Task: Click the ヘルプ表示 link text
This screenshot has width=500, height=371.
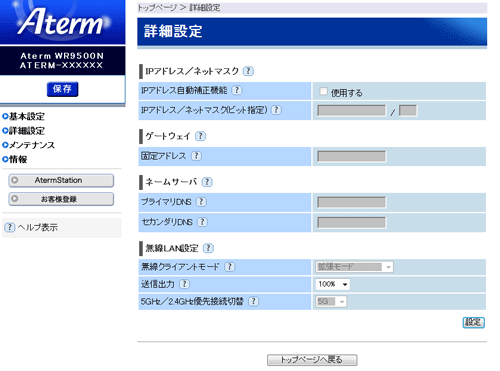Action: point(38,227)
